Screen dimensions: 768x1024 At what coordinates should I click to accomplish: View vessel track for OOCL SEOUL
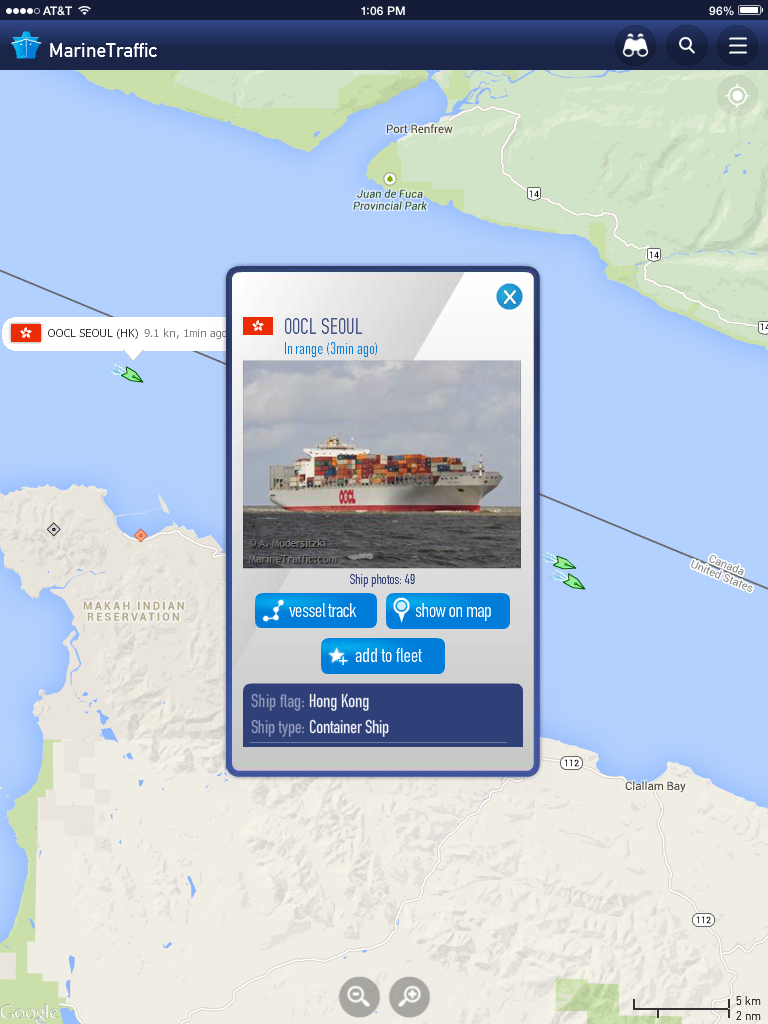(x=315, y=611)
